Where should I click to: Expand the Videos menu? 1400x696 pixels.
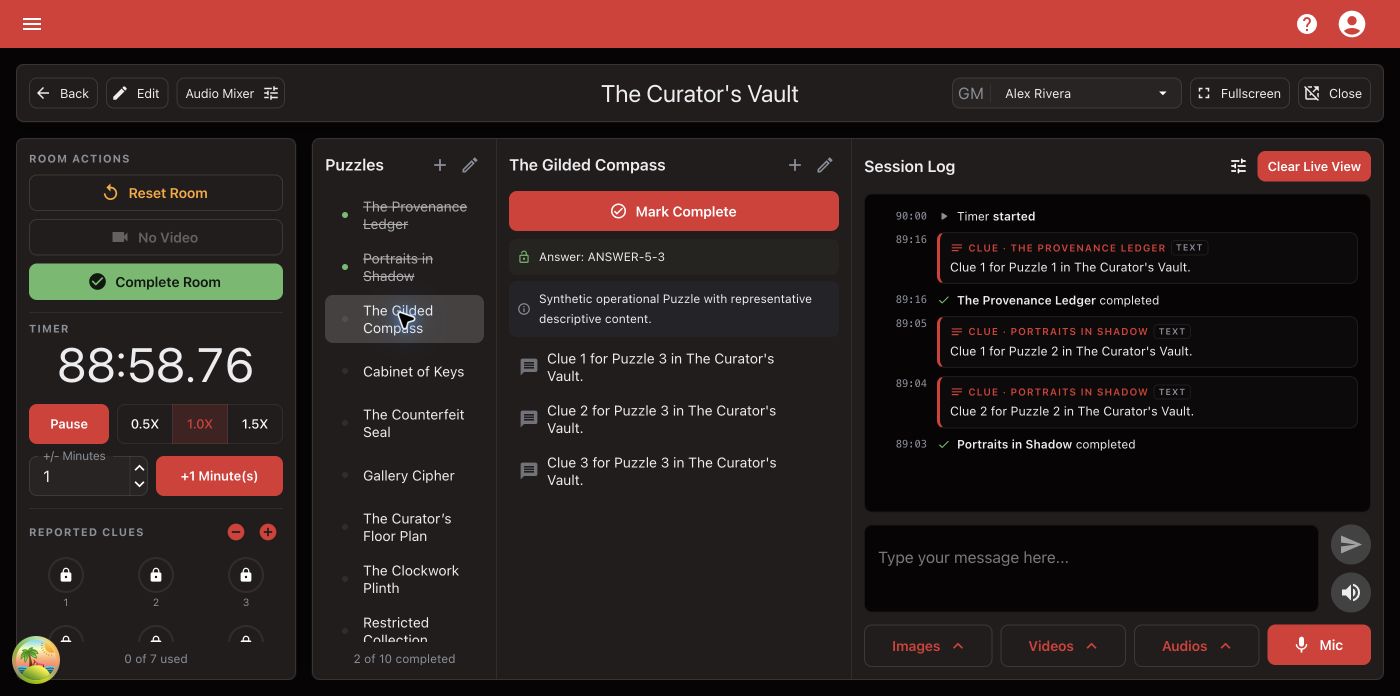click(x=1063, y=646)
